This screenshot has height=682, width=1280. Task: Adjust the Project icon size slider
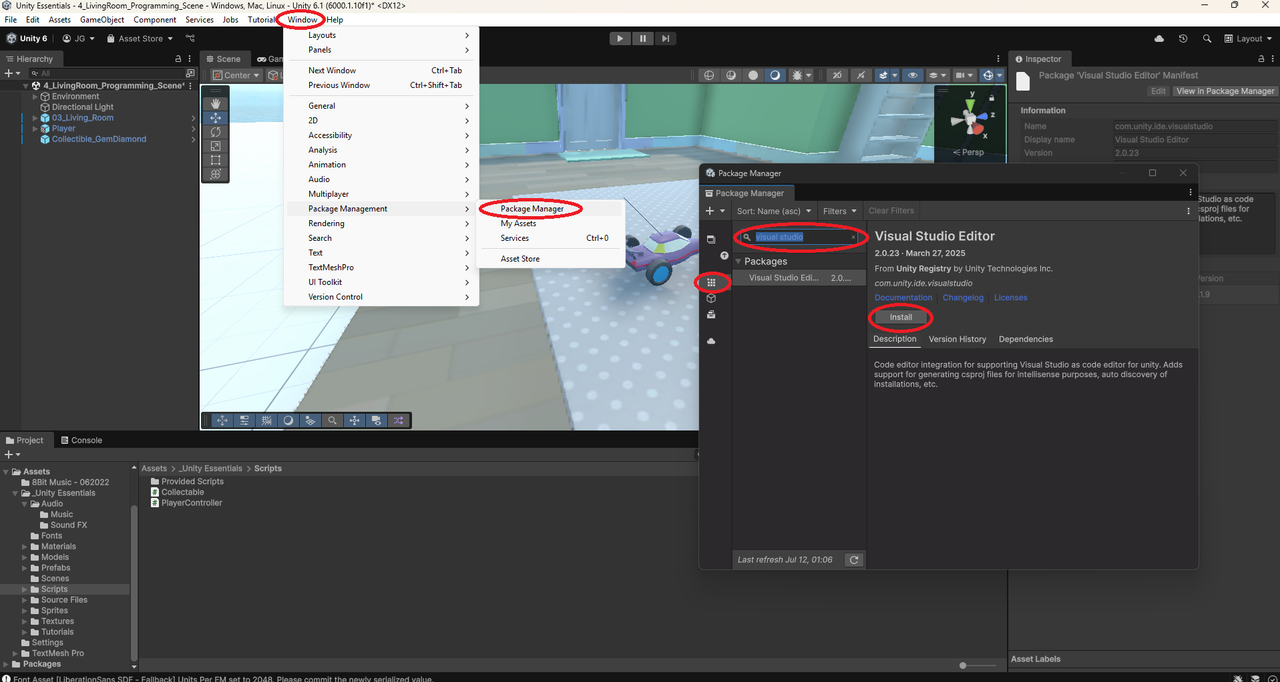coord(963,665)
